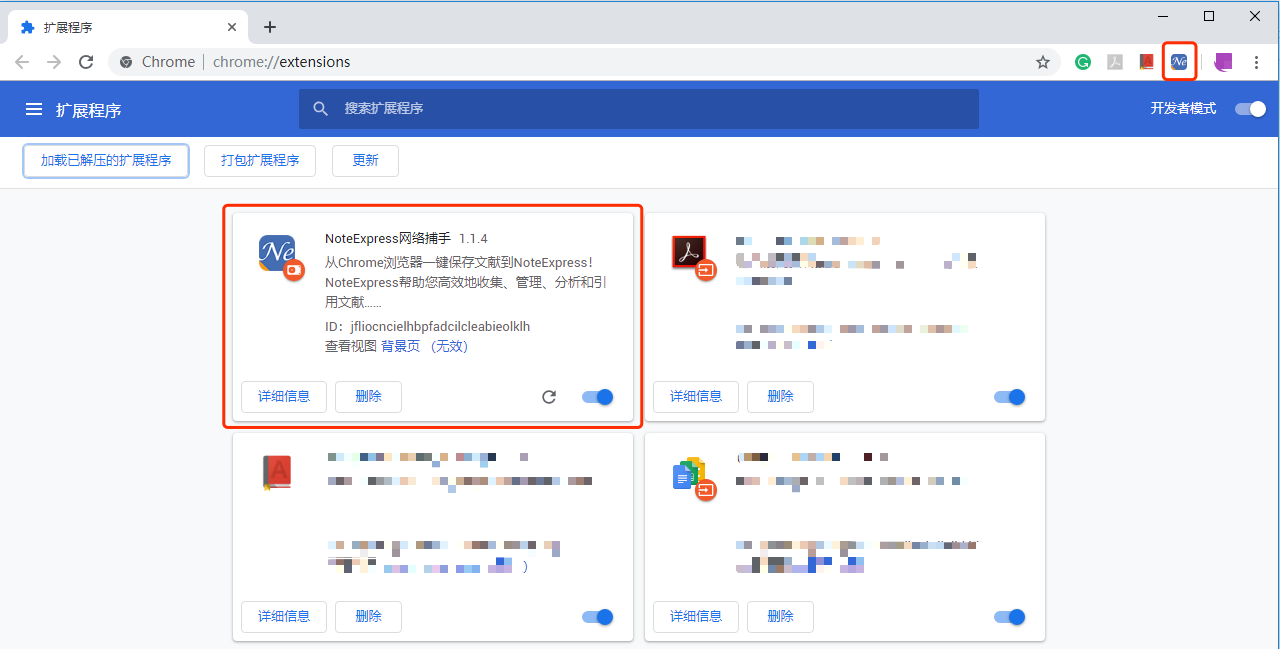Click the NoteExpress网络捕手 extension name
The image size is (1280, 649).
click(x=388, y=238)
